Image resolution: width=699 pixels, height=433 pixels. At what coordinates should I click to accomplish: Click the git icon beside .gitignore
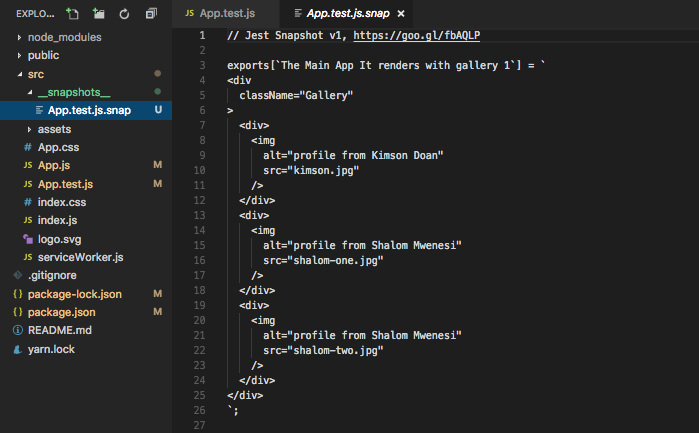(18, 275)
